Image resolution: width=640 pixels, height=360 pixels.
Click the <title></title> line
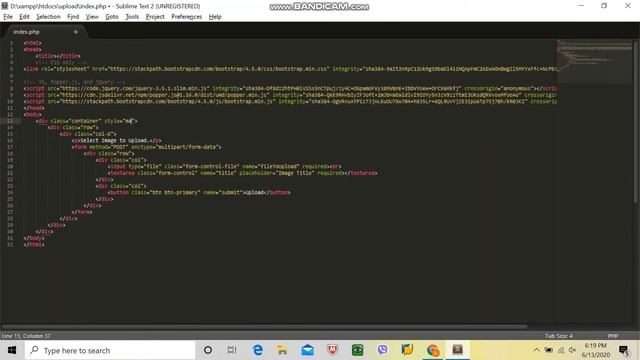click(58, 56)
